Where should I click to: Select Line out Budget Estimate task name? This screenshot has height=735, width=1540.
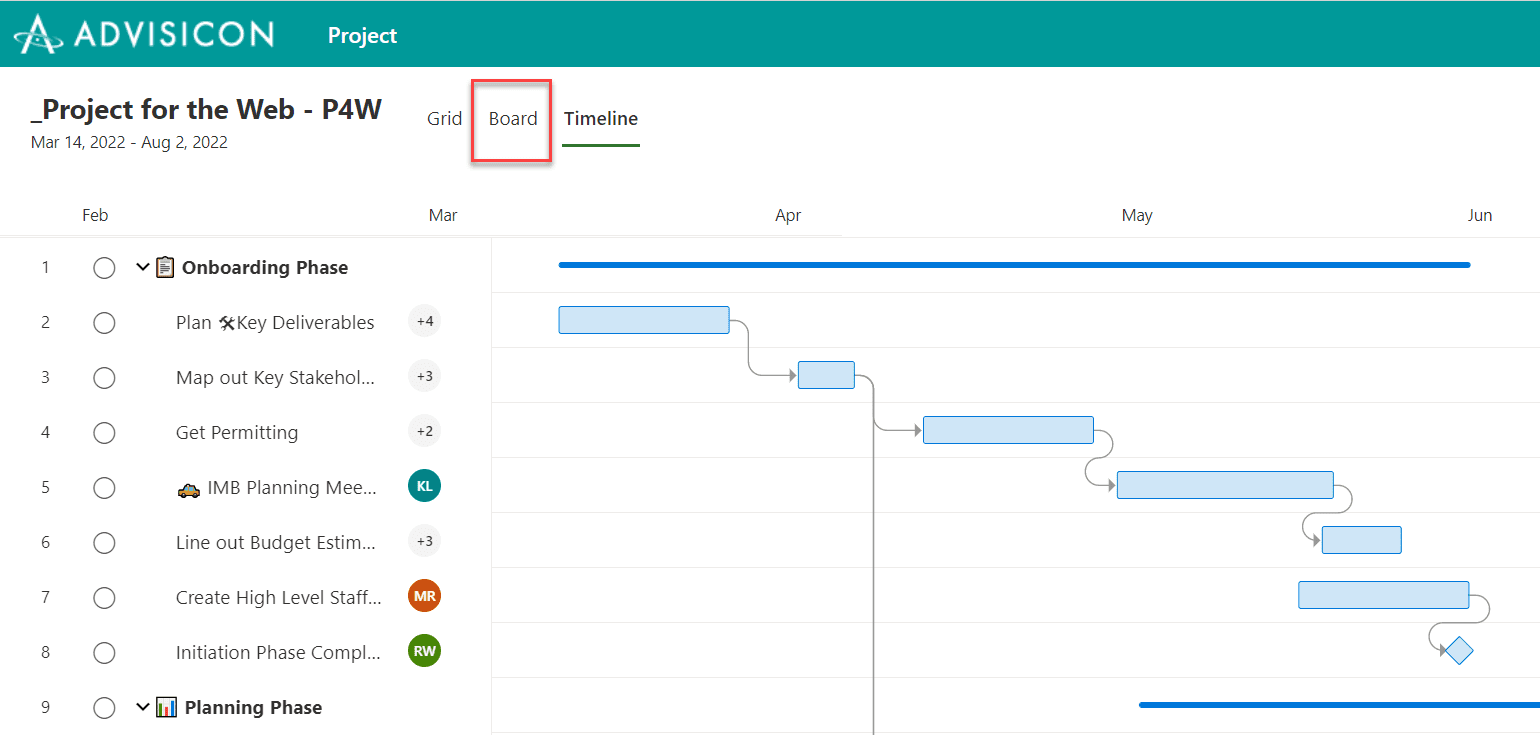pos(276,543)
